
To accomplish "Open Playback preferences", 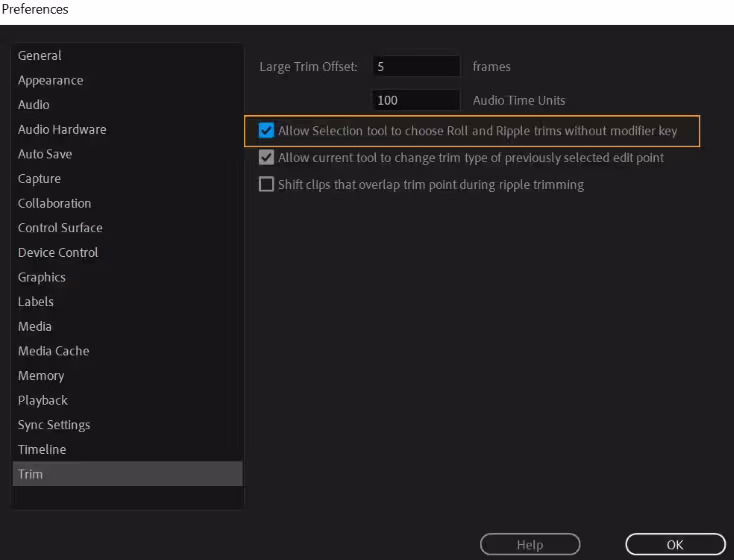I will tap(43, 400).
